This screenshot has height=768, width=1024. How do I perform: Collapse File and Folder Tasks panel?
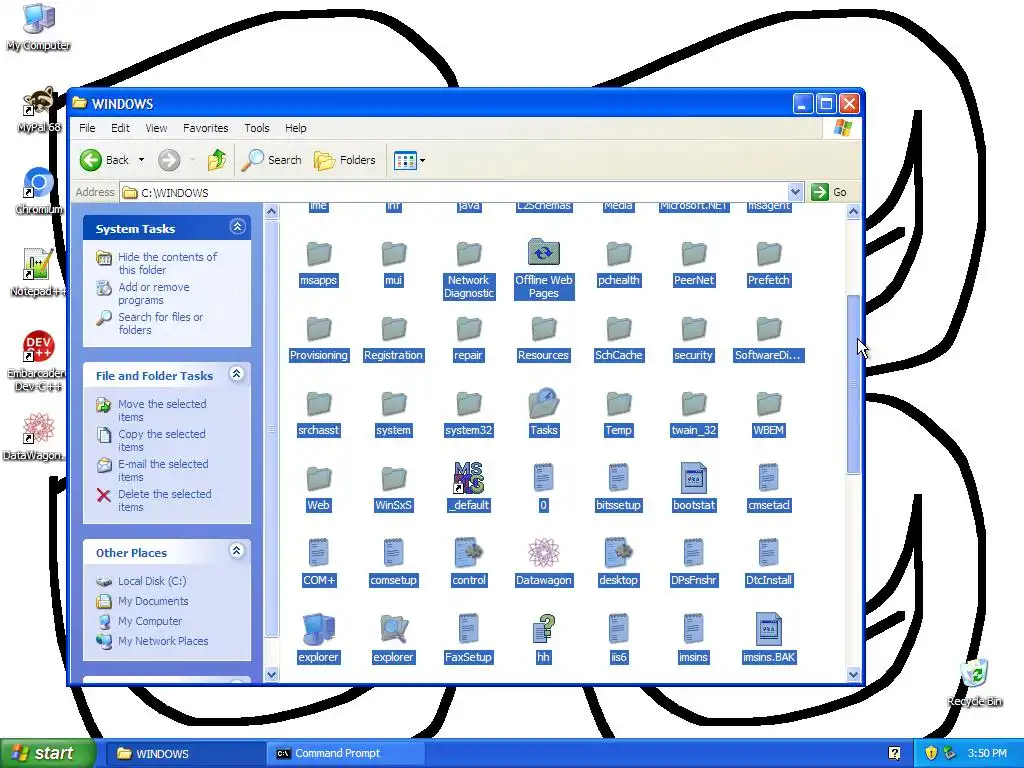pos(236,374)
